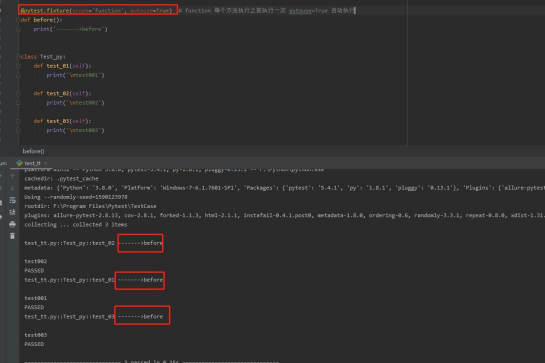Click the 'plugins:' console output line

284,216
